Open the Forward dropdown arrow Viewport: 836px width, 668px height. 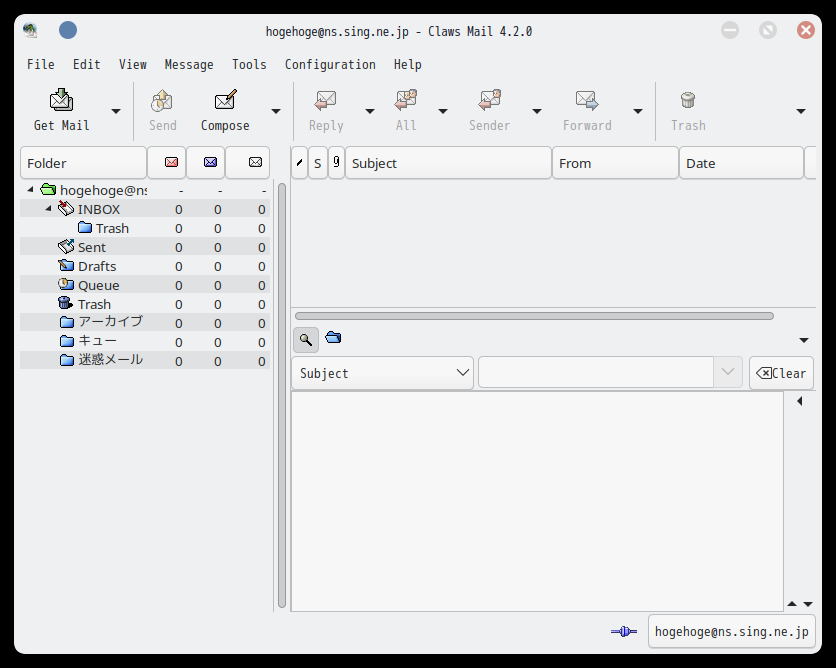[638, 111]
